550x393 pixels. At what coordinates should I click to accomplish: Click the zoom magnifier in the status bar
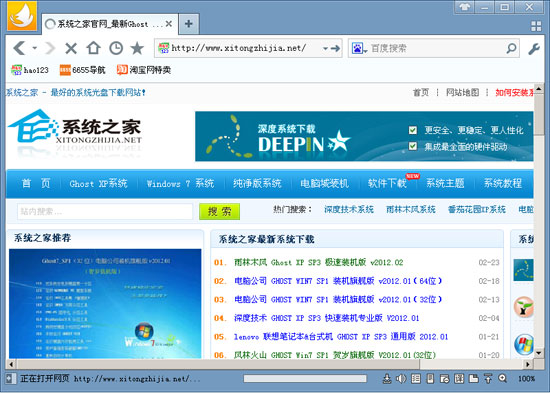point(503,378)
